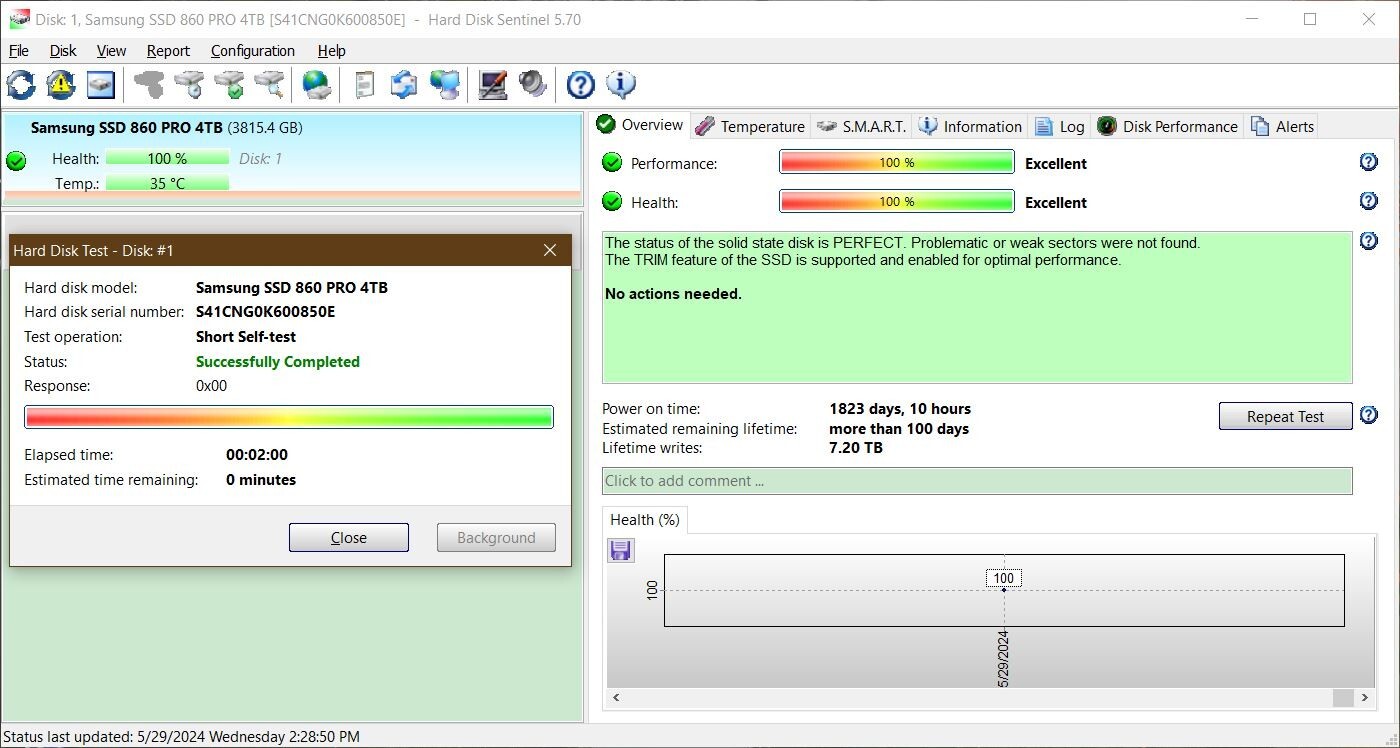
Task: Open the Report menu
Action: click(168, 51)
